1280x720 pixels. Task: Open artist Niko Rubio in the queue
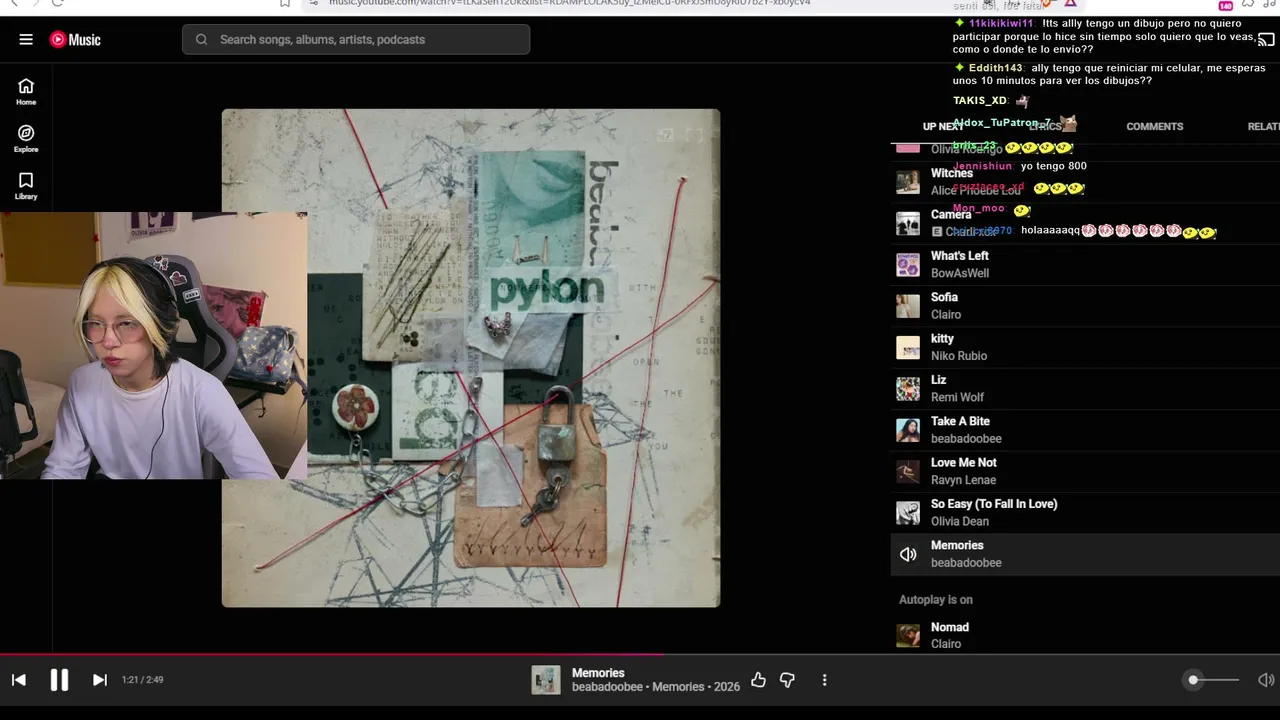pos(959,356)
